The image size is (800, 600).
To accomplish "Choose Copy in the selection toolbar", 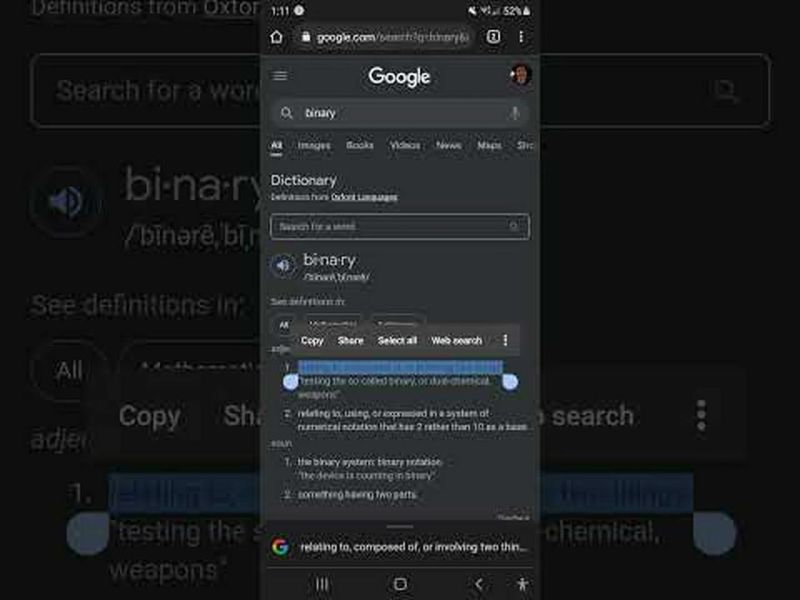I will [312, 340].
